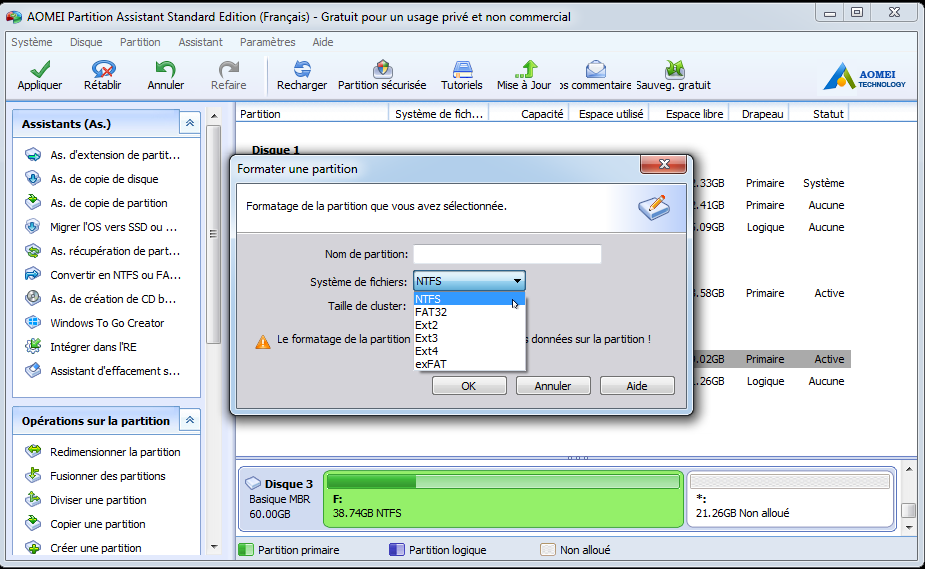Collapse the Assistants (As.) panel
Viewport: 925px width, 569px height.
coord(190,123)
